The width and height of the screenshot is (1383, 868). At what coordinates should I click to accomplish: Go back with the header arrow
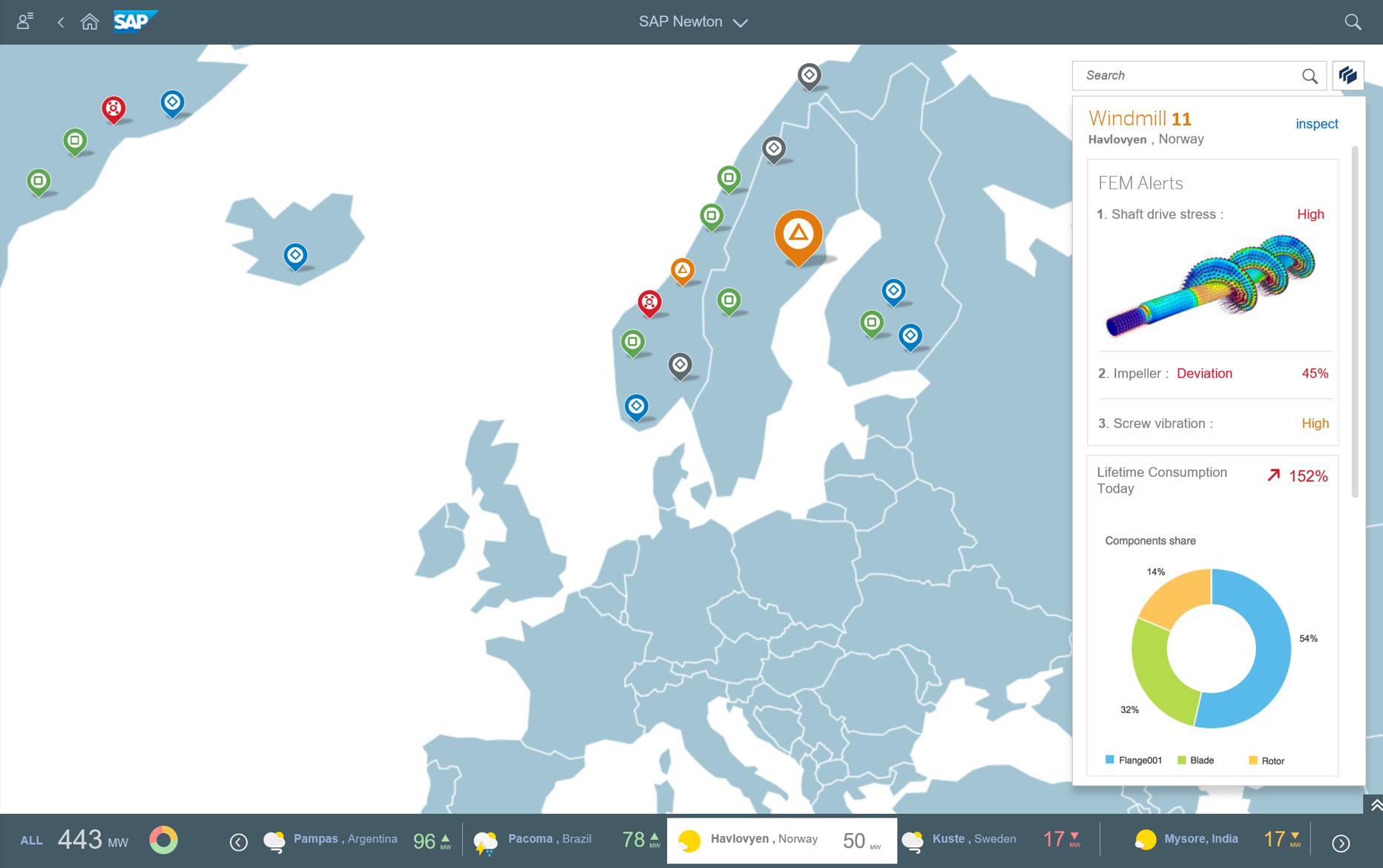pyautogui.click(x=61, y=22)
